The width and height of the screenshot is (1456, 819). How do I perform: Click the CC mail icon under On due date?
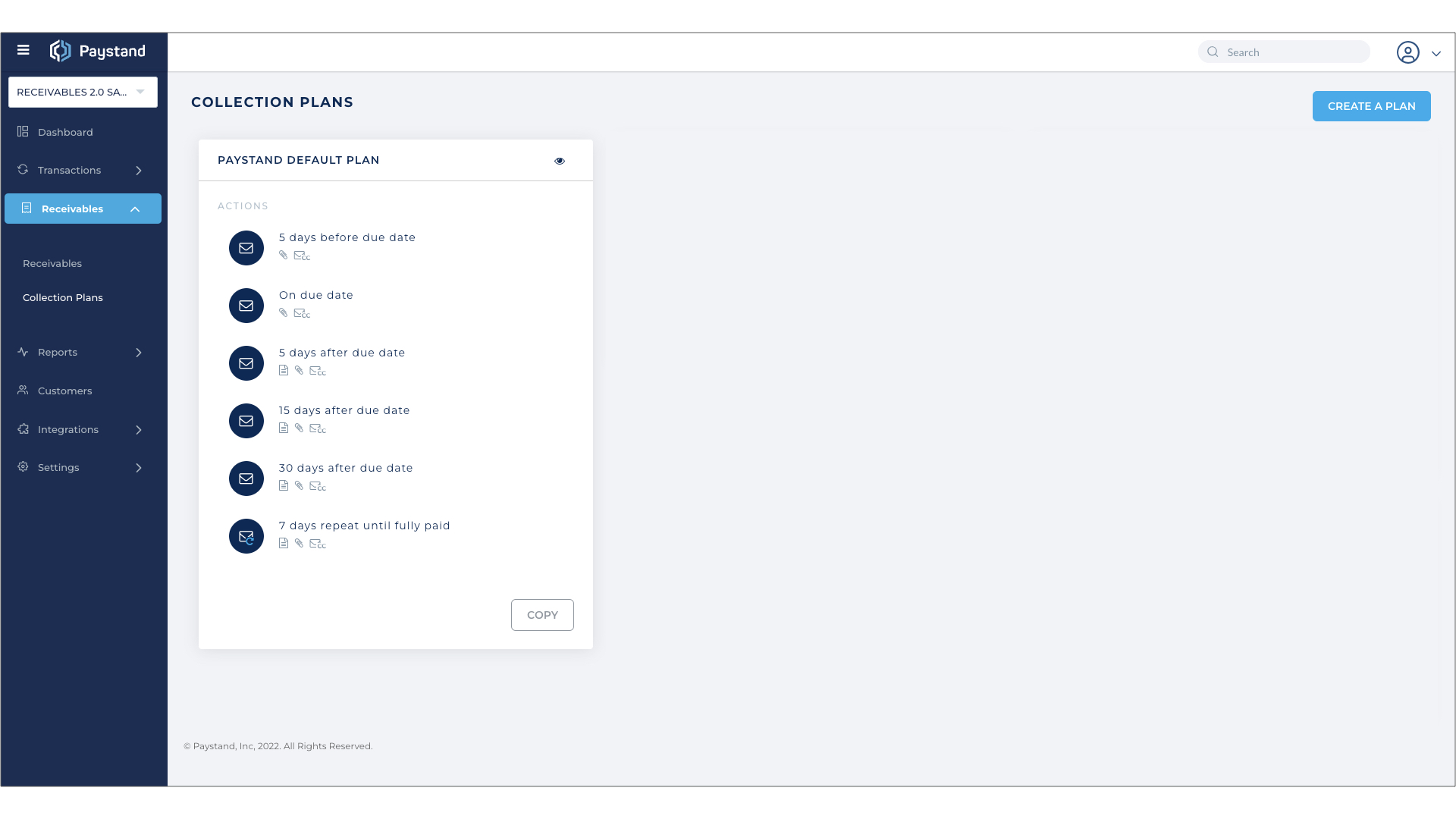coord(302,313)
